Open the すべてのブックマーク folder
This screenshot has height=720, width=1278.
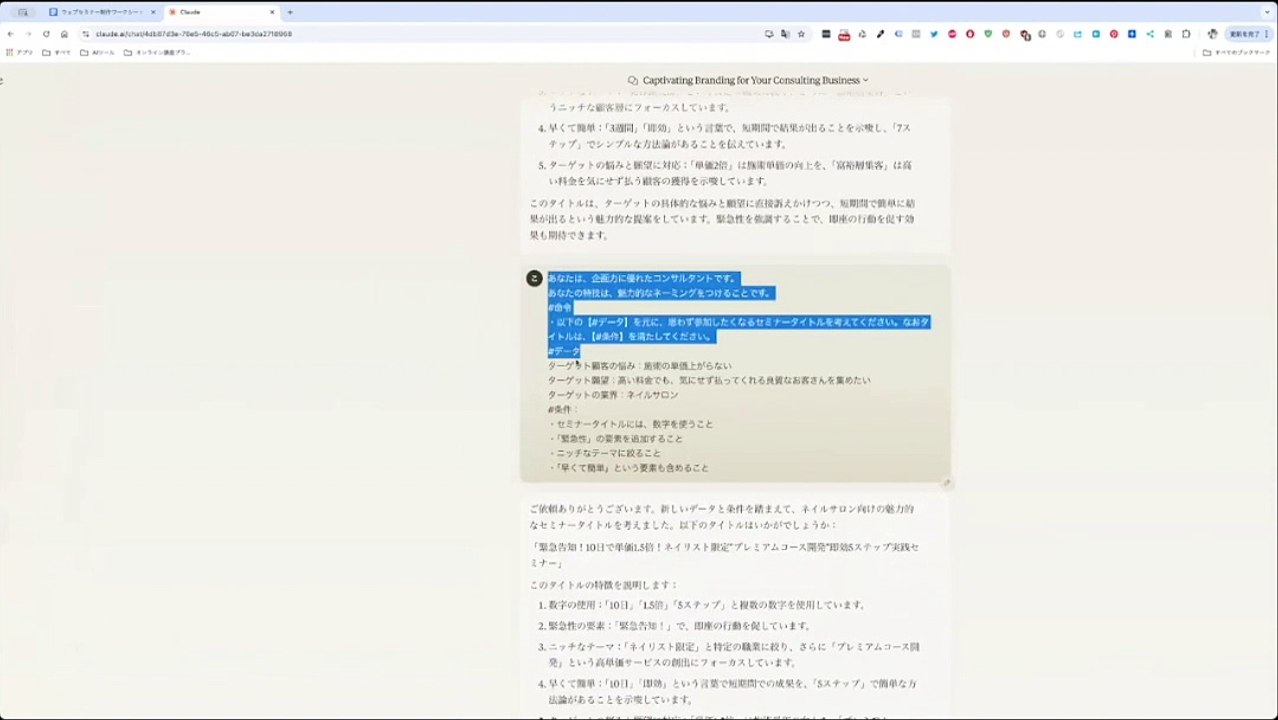click(x=1236, y=52)
